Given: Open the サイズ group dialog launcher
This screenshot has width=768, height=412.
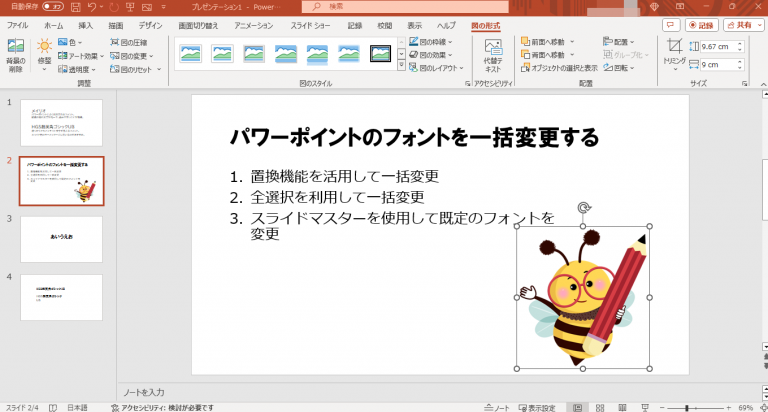Looking at the screenshot, I should coord(744,84).
